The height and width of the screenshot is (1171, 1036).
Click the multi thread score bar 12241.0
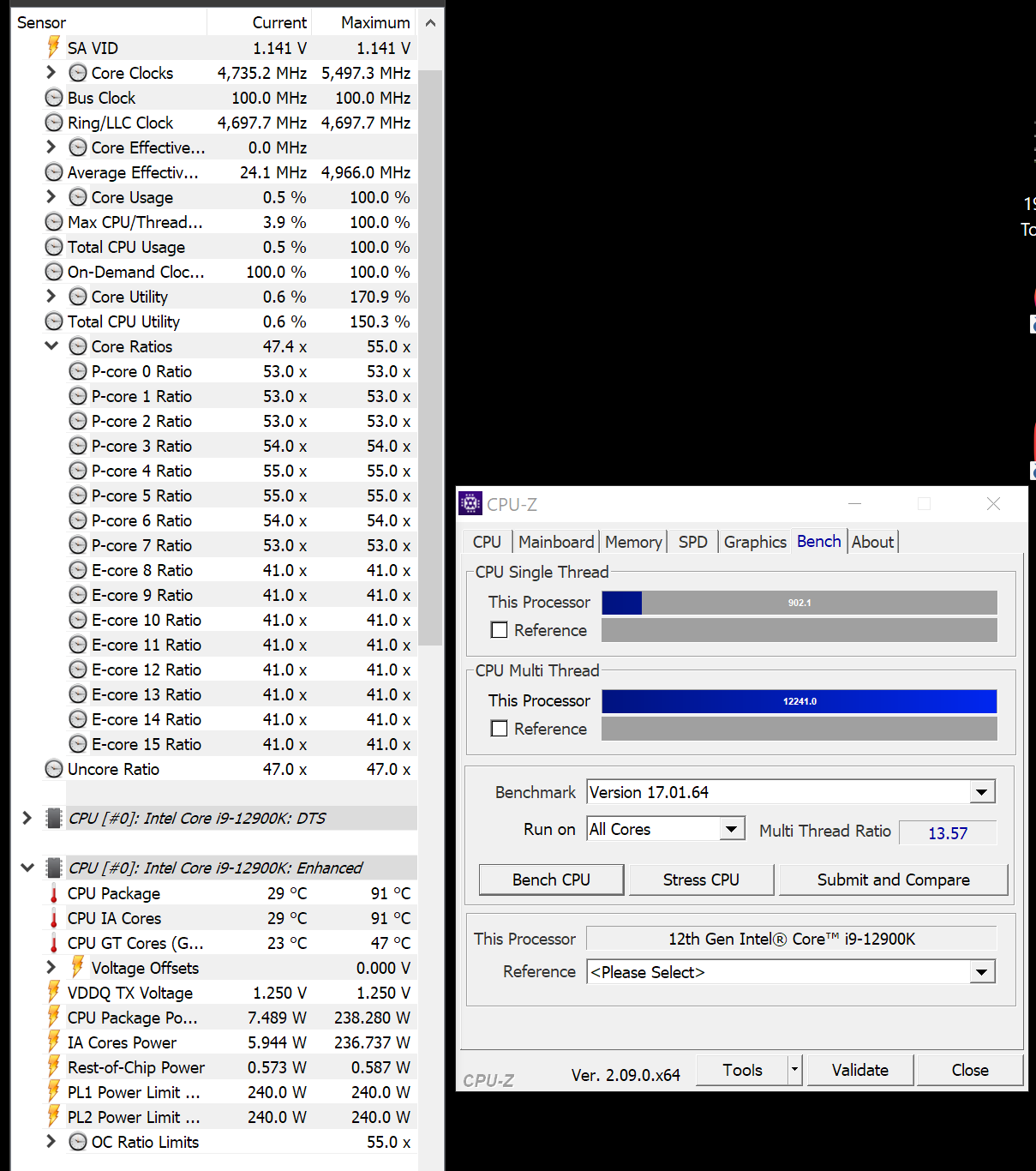pyautogui.click(x=799, y=701)
